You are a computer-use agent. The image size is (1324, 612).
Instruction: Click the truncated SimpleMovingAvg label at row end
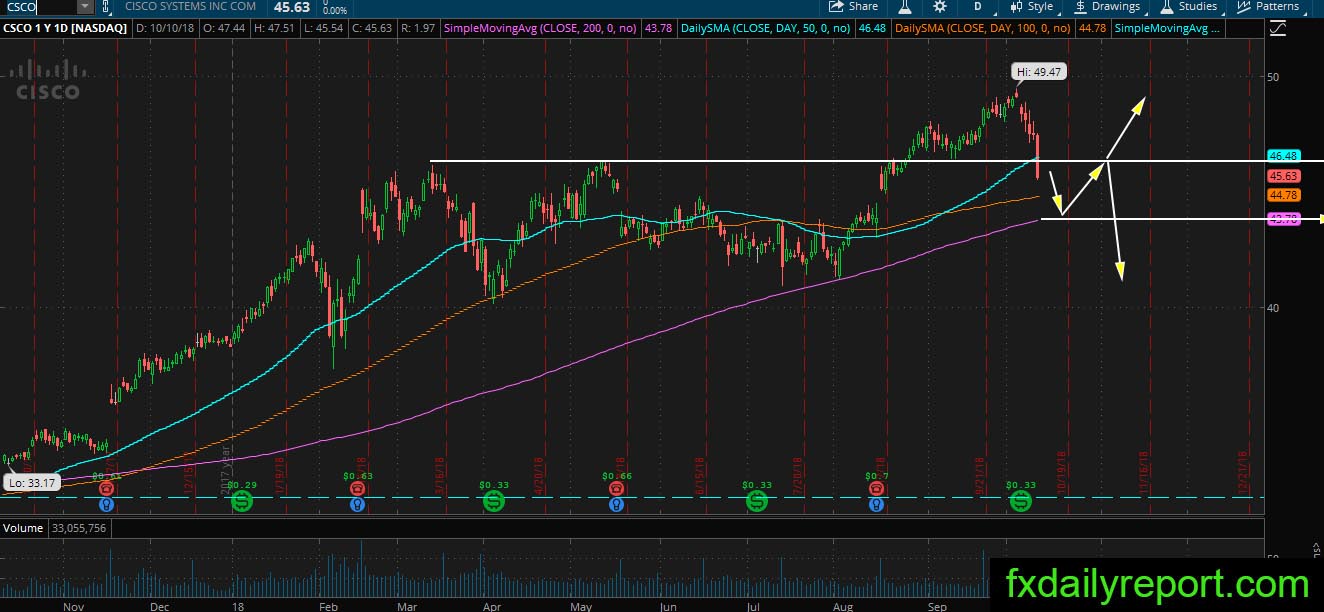[1168, 28]
